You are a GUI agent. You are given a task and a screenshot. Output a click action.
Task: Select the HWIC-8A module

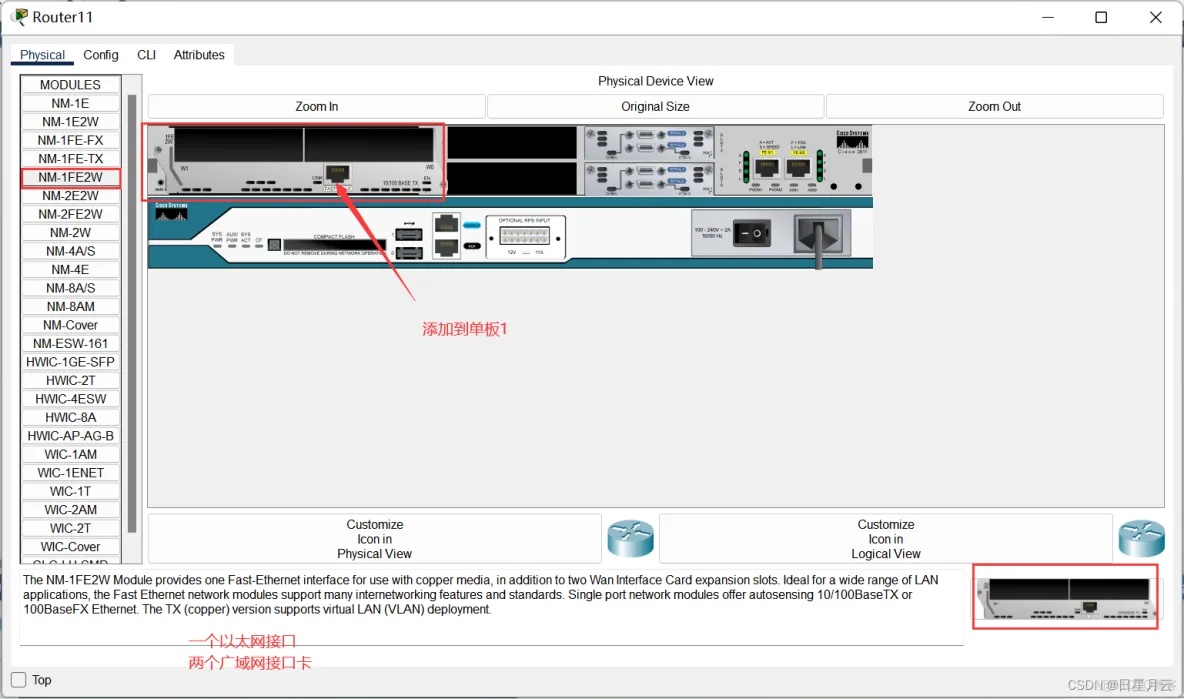tap(70, 417)
